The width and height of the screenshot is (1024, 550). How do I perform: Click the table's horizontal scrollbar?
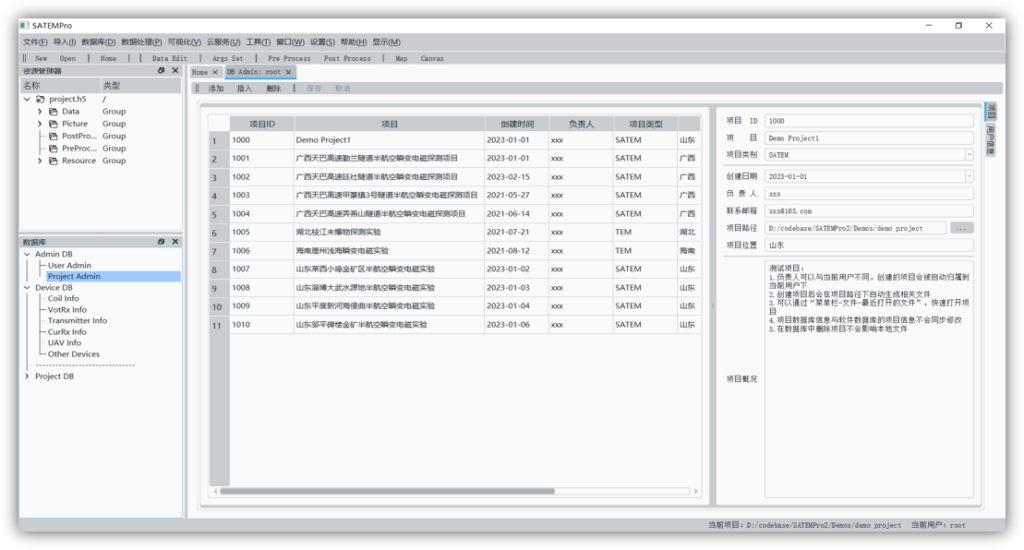click(388, 491)
